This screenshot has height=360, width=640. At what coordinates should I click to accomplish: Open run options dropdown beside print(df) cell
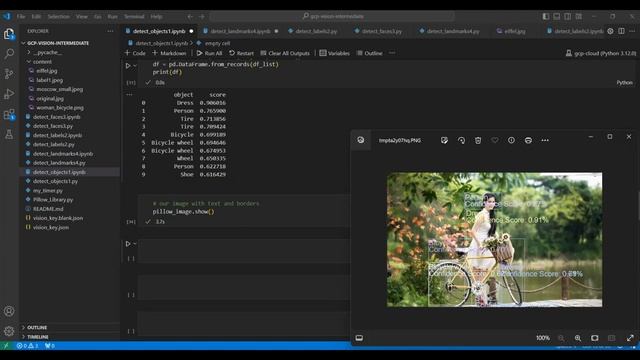[x=135, y=65]
